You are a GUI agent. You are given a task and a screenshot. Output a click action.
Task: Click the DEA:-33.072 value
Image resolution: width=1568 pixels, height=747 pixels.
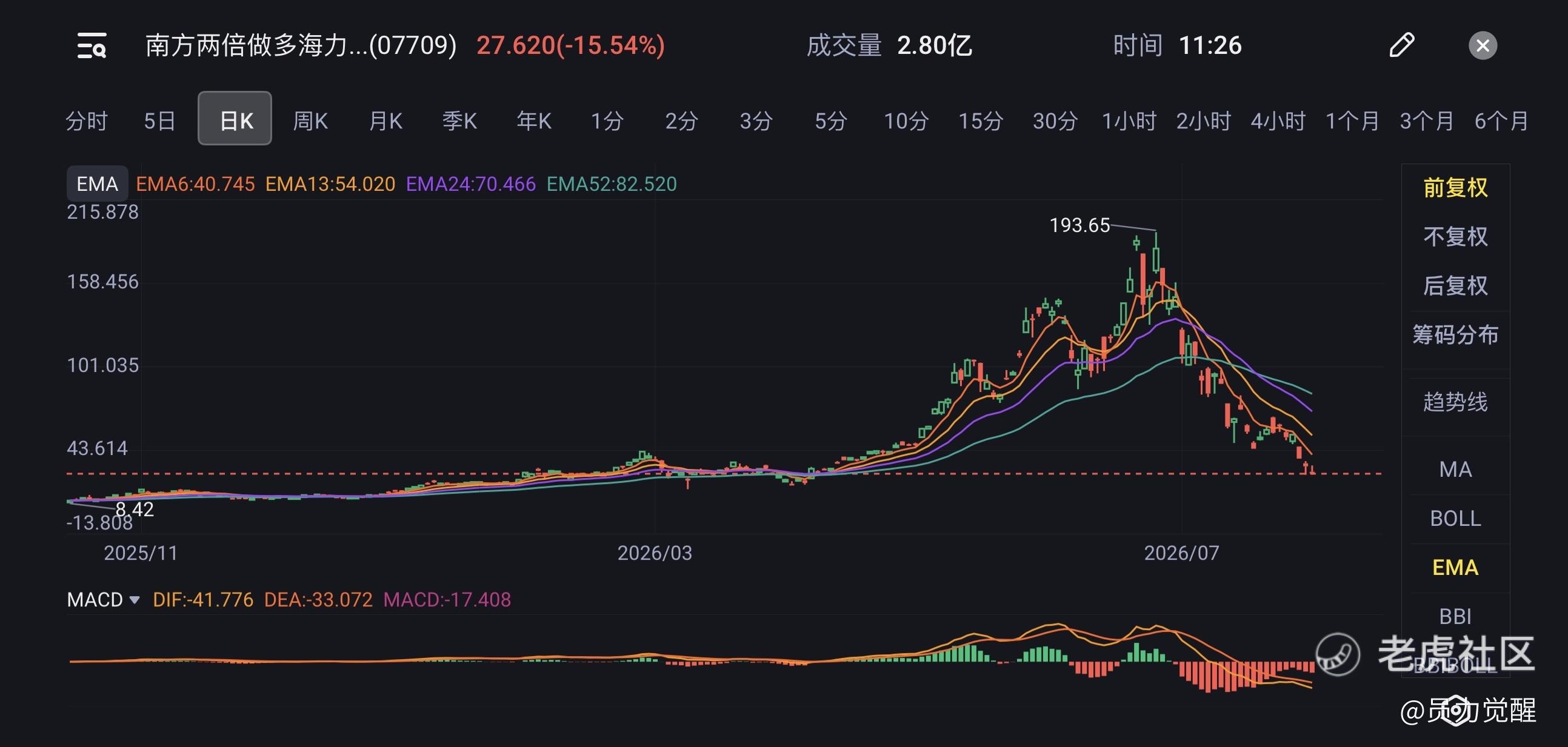[318, 600]
